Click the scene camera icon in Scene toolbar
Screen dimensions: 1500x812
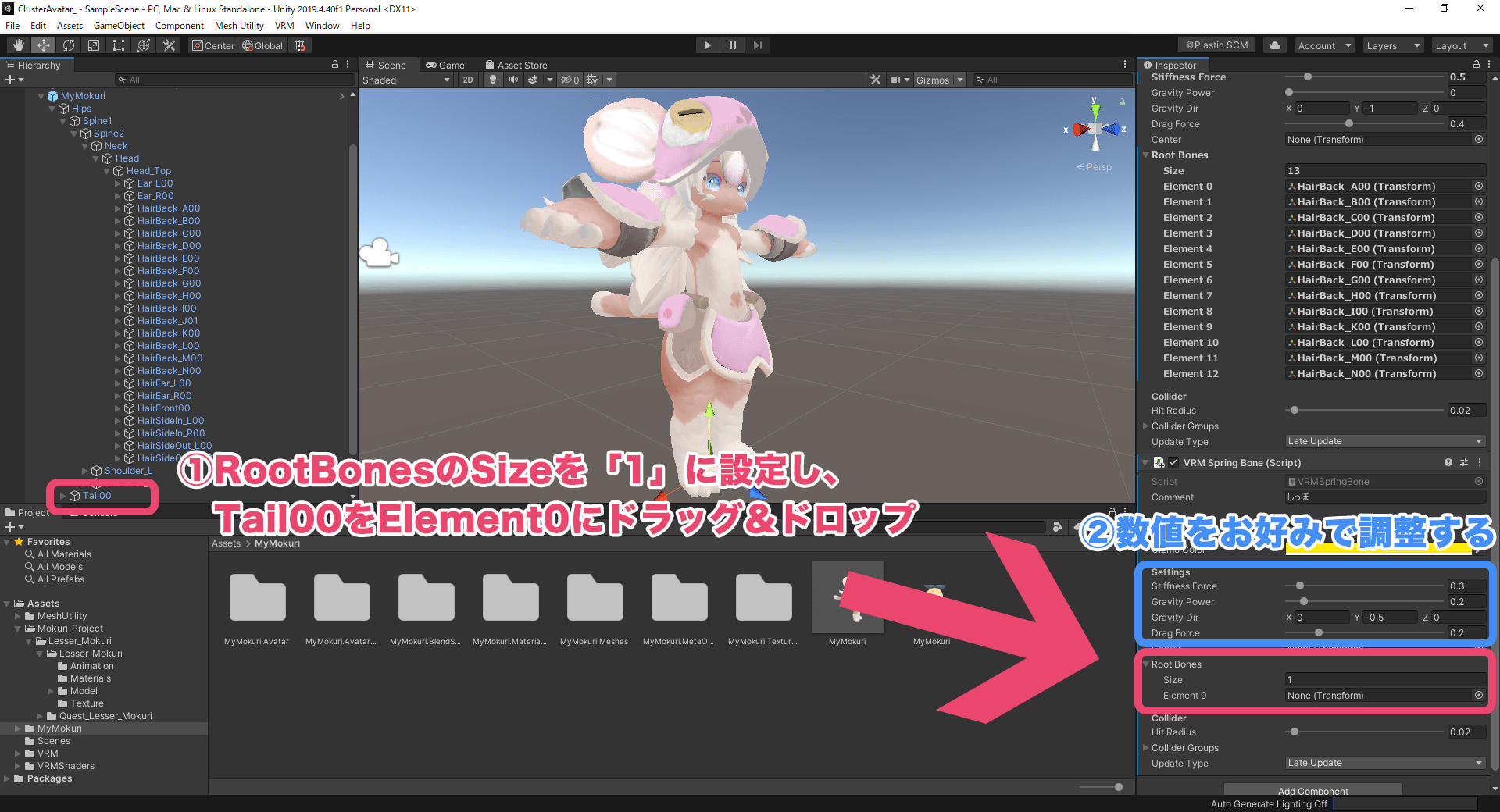click(x=896, y=80)
